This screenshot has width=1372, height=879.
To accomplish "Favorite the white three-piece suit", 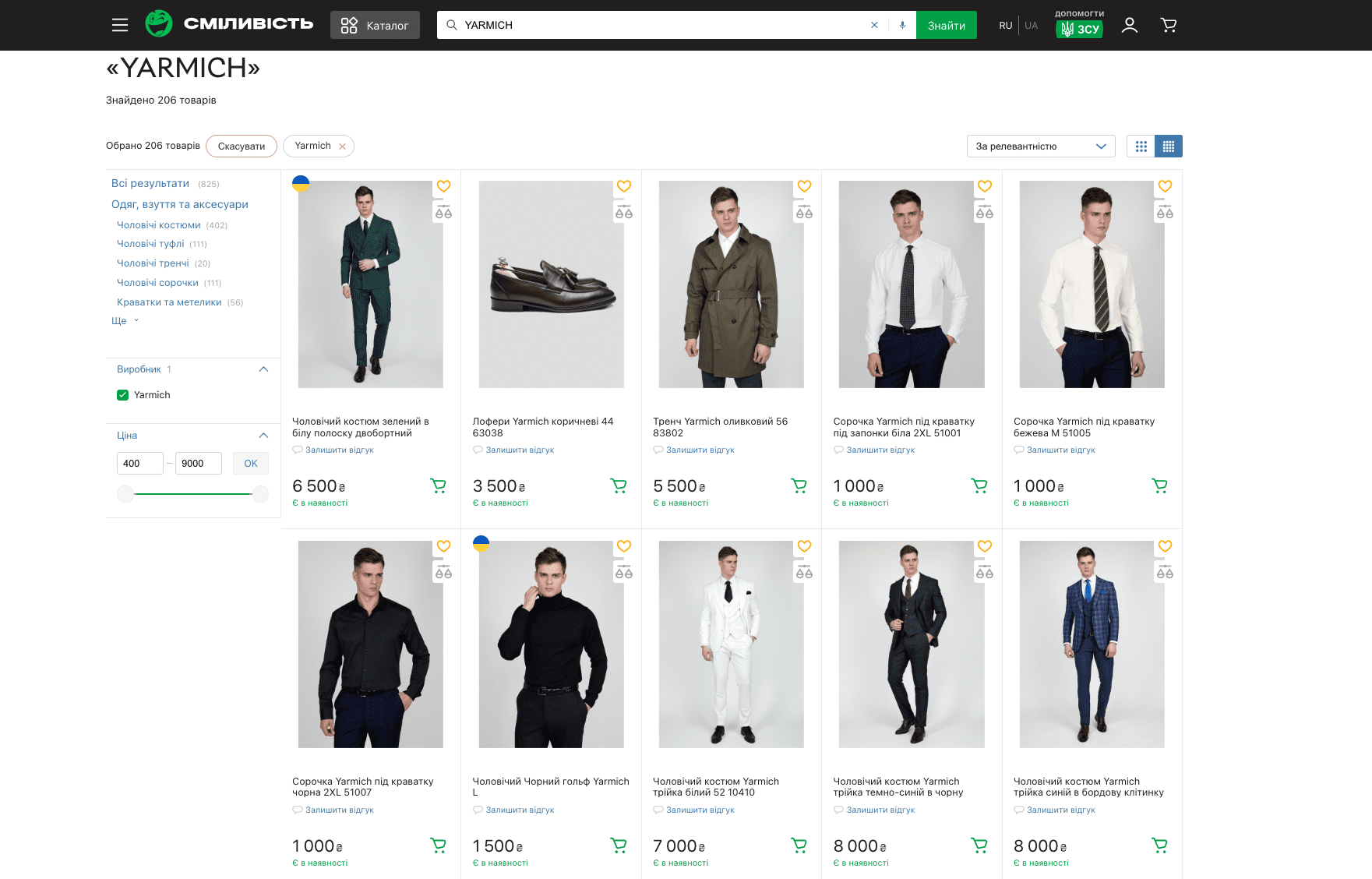I will click(x=804, y=546).
